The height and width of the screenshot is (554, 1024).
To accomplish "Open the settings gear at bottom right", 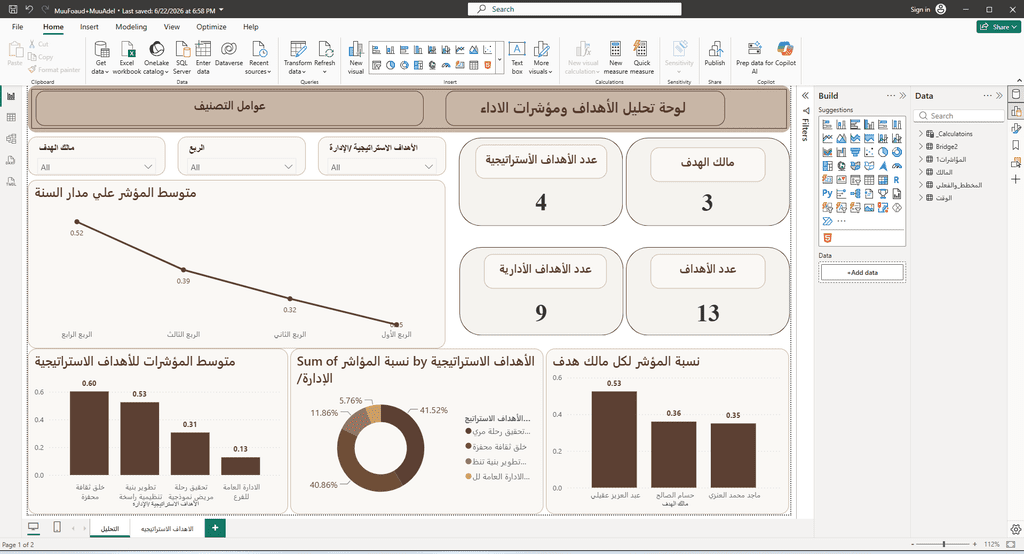I will (x=1015, y=529).
